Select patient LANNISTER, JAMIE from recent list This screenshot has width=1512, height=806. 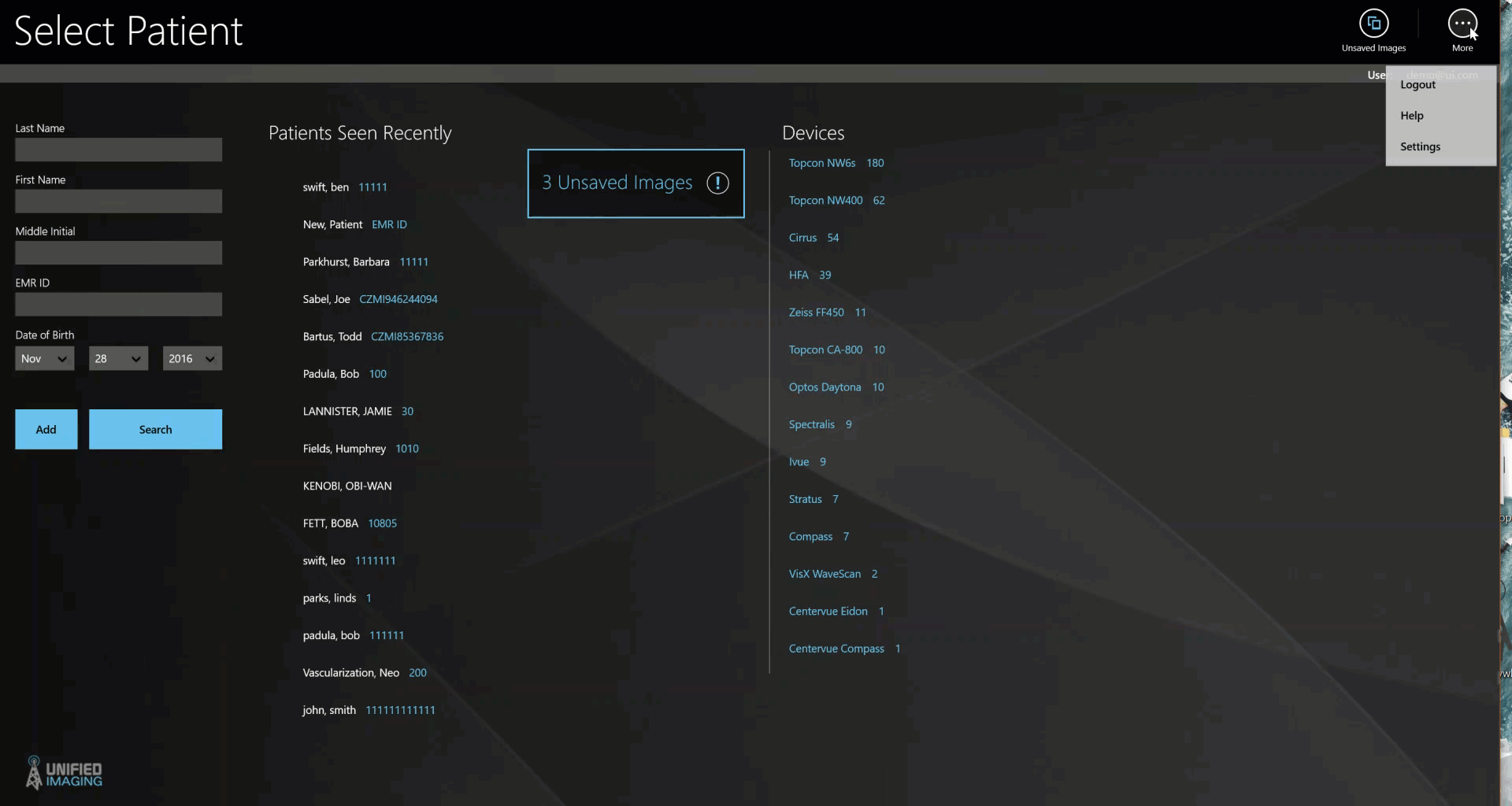pyautogui.click(x=347, y=412)
